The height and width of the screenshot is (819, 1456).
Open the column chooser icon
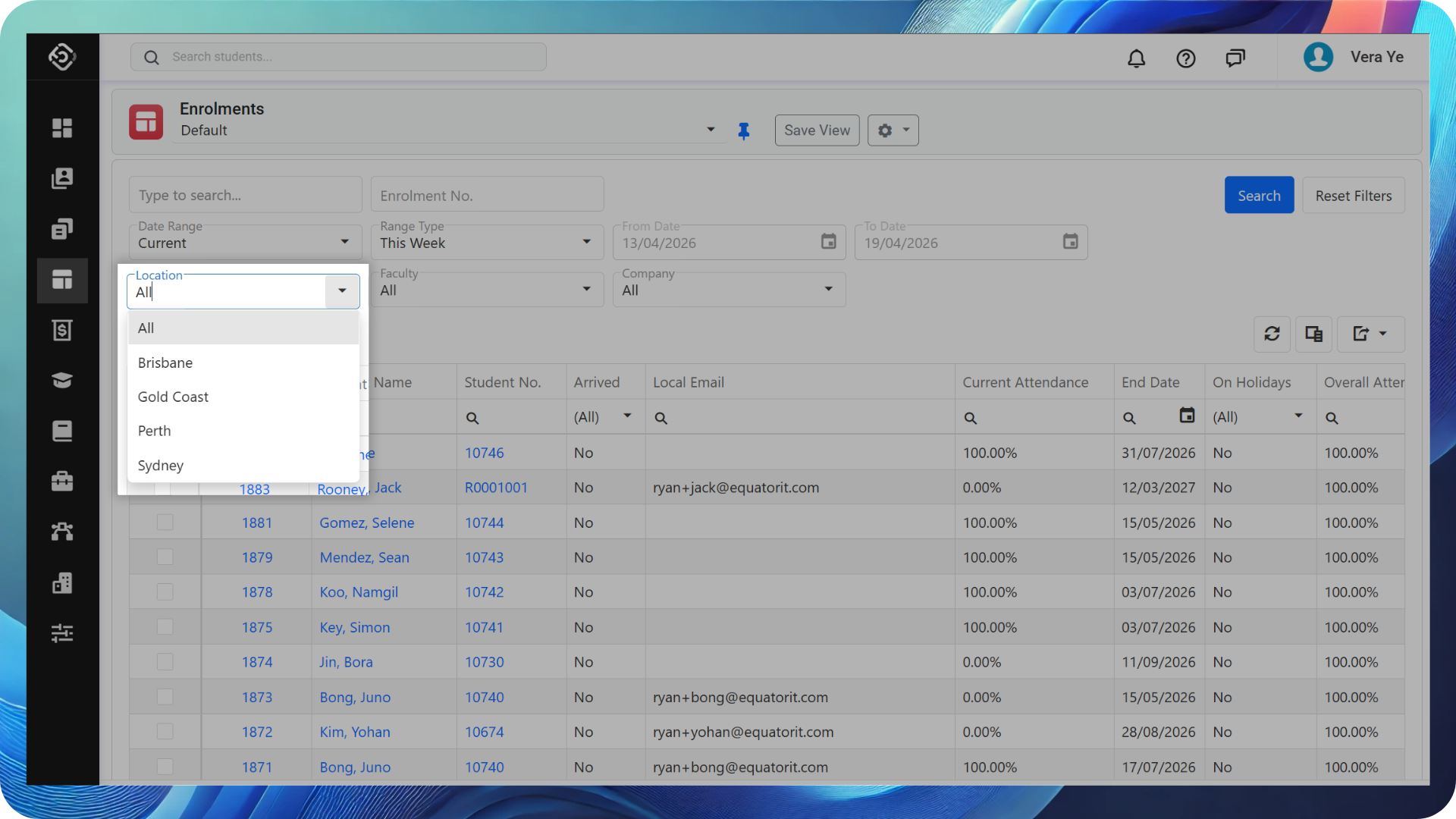pos(1313,334)
